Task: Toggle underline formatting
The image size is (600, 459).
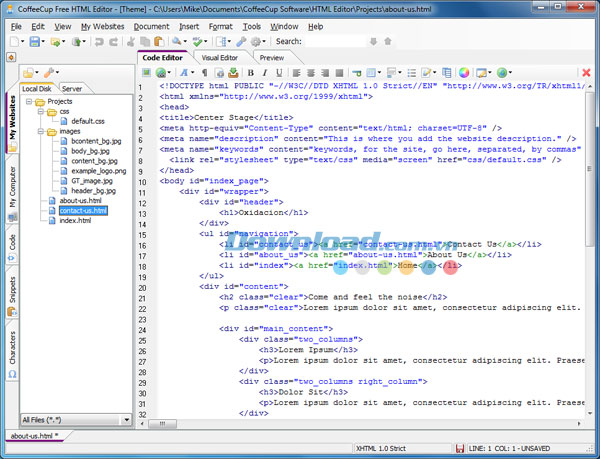Action: 279,73
